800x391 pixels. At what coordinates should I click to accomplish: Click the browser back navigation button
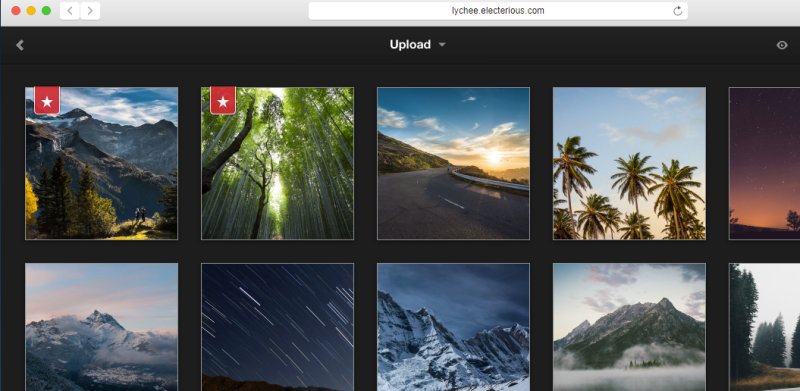point(70,11)
